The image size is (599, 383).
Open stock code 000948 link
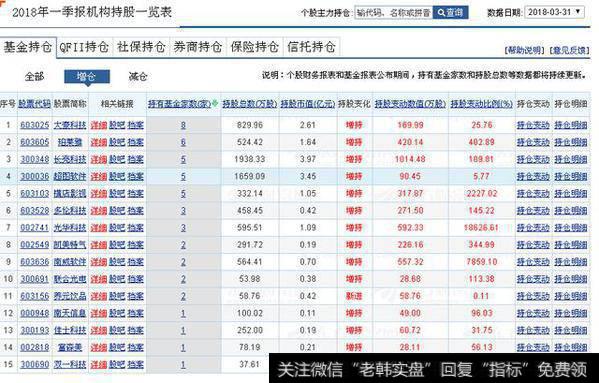[x=34, y=314]
